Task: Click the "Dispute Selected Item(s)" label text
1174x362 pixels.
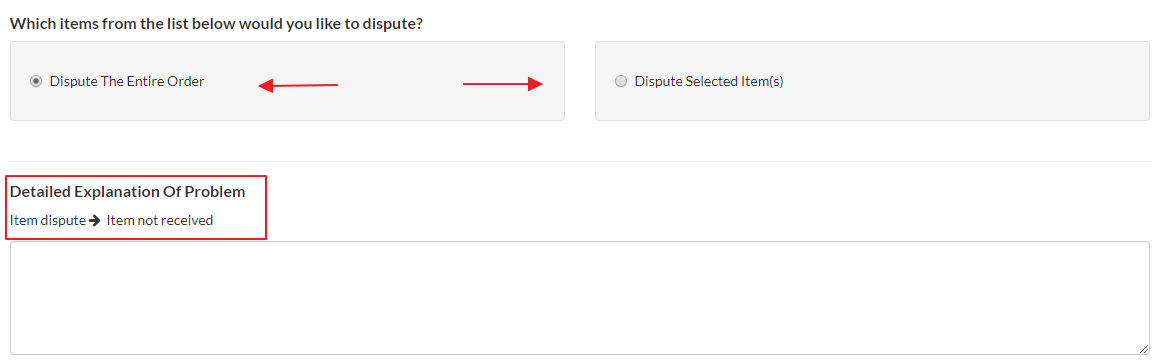Action: 709,82
